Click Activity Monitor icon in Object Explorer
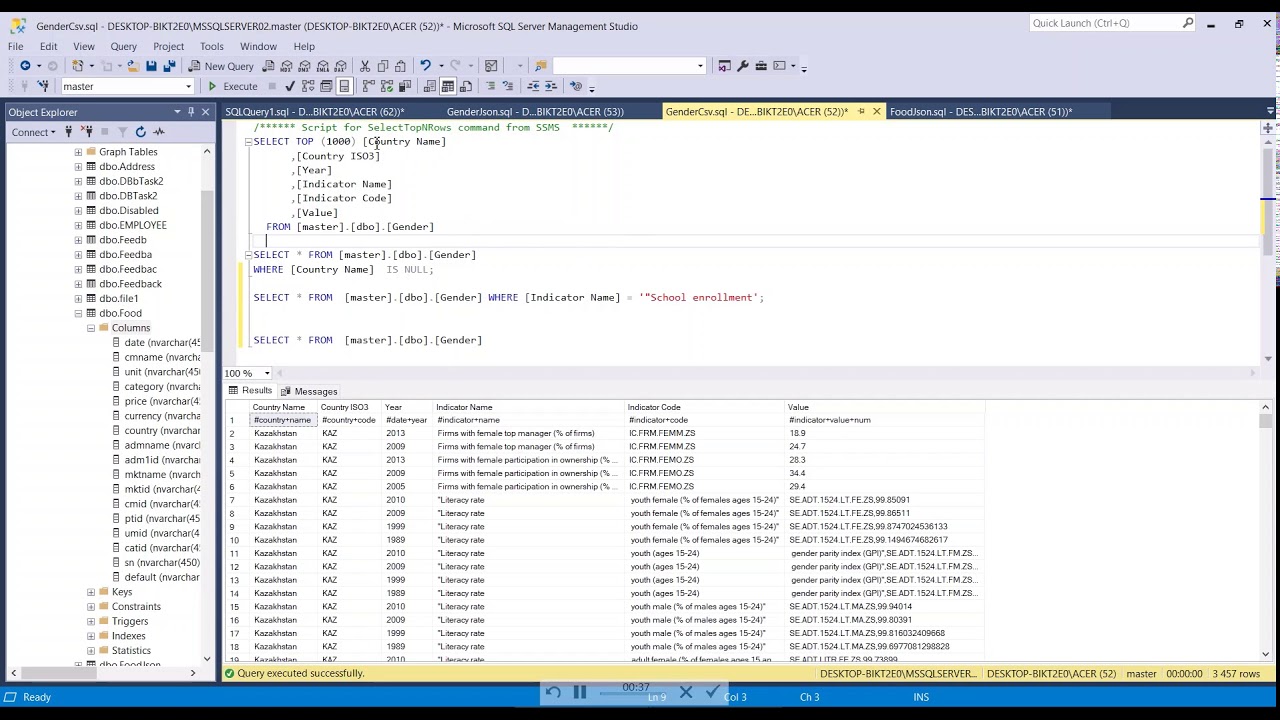 (158, 132)
